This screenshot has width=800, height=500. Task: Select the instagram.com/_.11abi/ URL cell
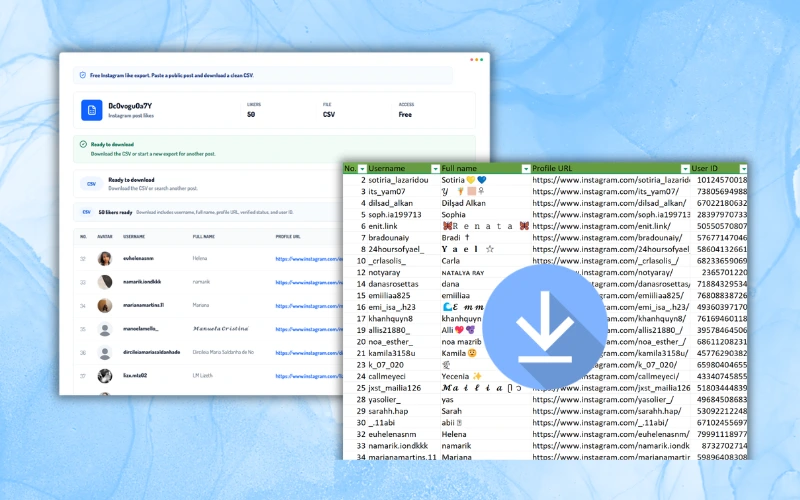click(610, 422)
